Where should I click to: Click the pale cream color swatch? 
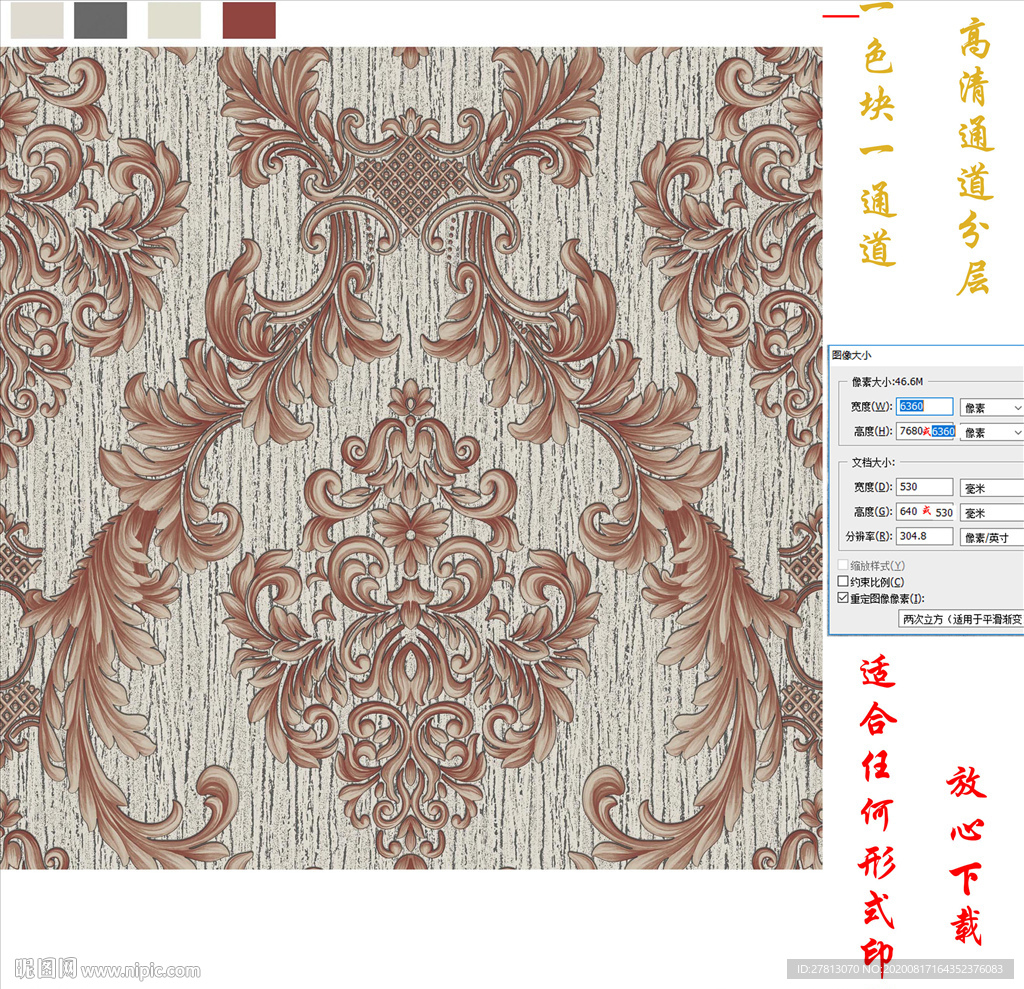click(174, 20)
